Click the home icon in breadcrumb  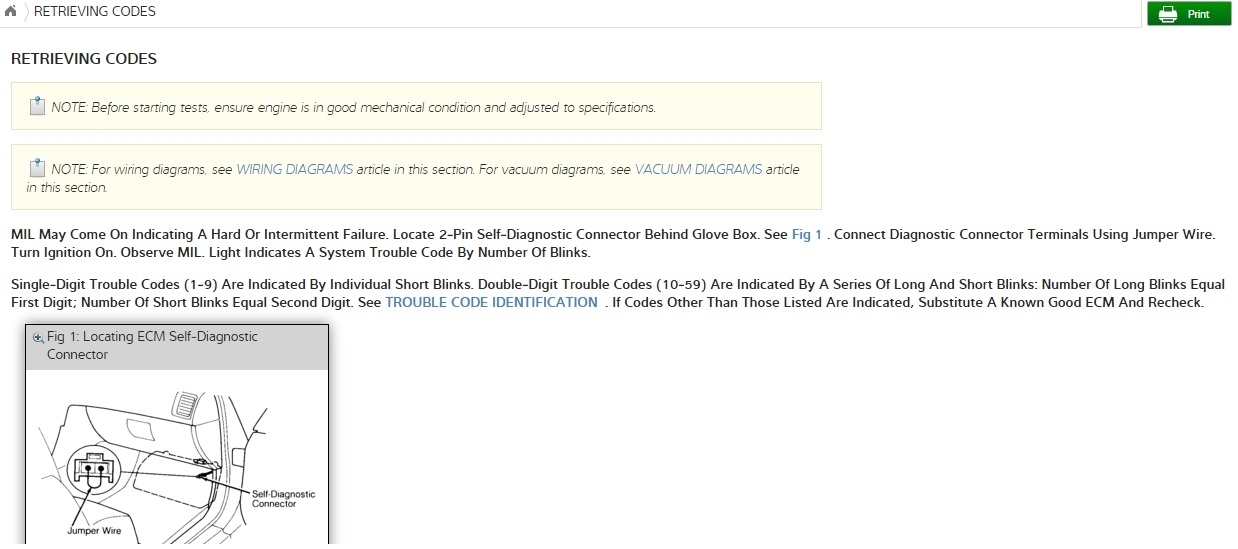[11, 12]
